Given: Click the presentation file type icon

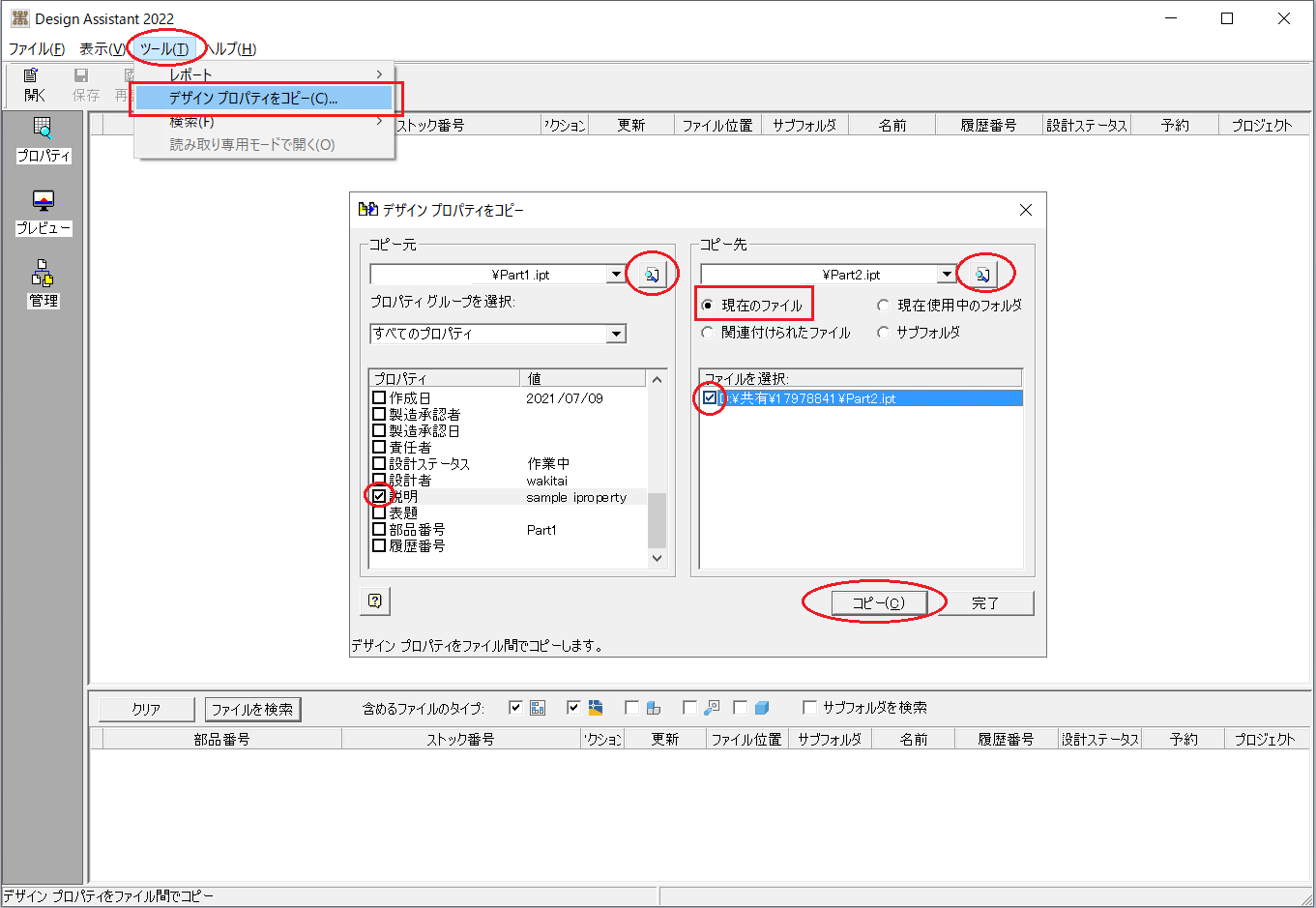Looking at the screenshot, I should click(654, 708).
